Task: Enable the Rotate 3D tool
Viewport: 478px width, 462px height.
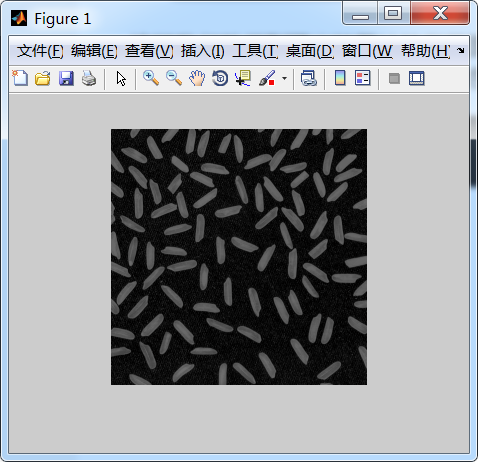Action: point(220,79)
